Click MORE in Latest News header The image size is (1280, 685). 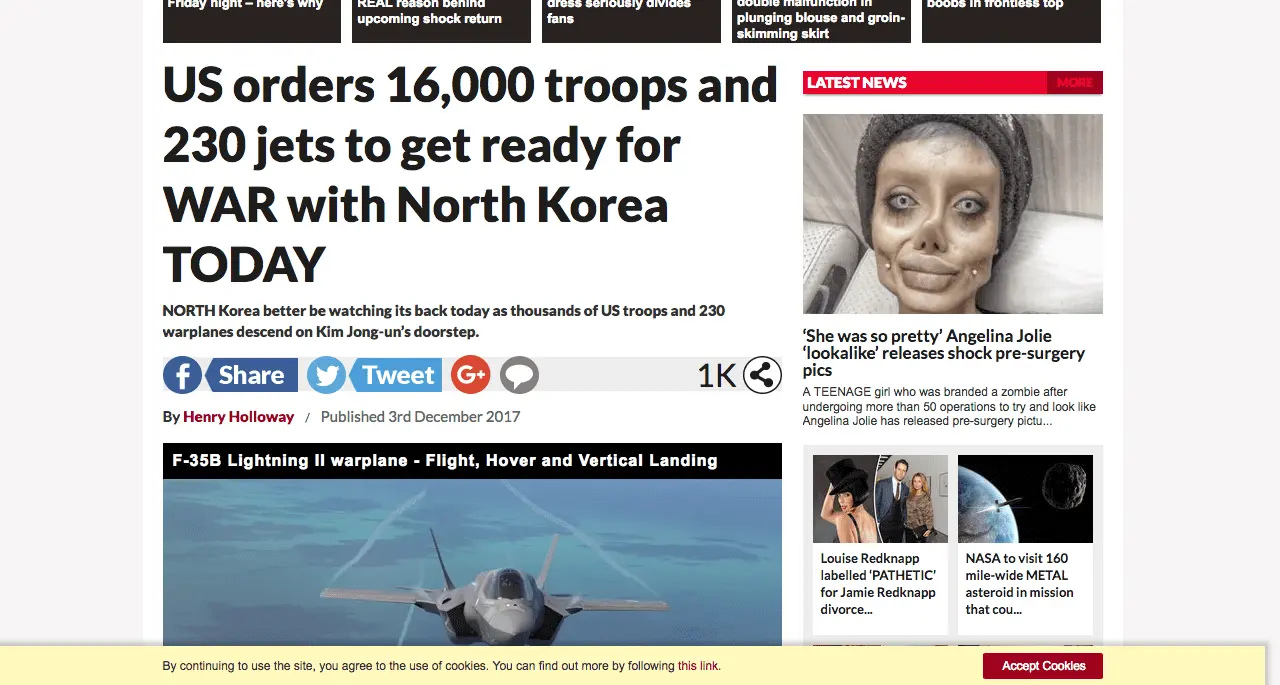pos(1074,83)
